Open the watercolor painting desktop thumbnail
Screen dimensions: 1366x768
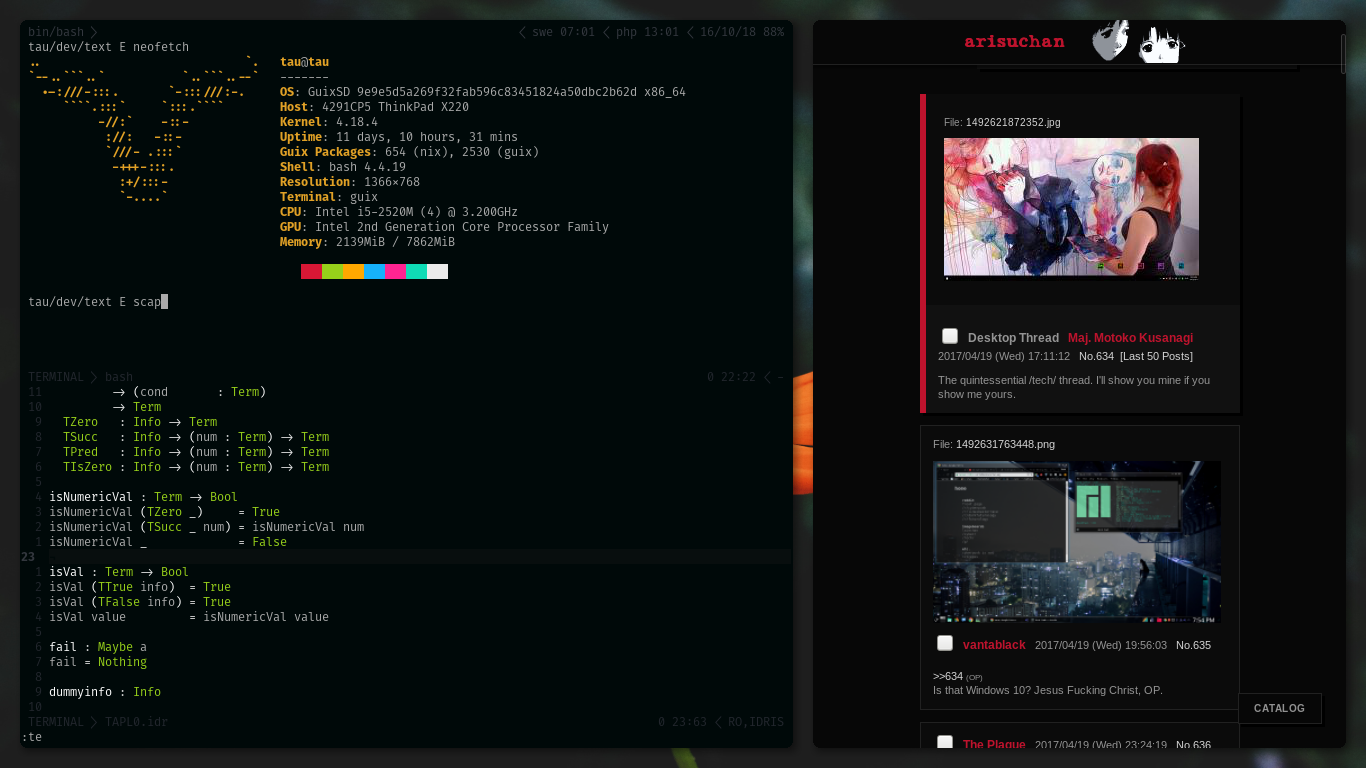pos(1071,208)
